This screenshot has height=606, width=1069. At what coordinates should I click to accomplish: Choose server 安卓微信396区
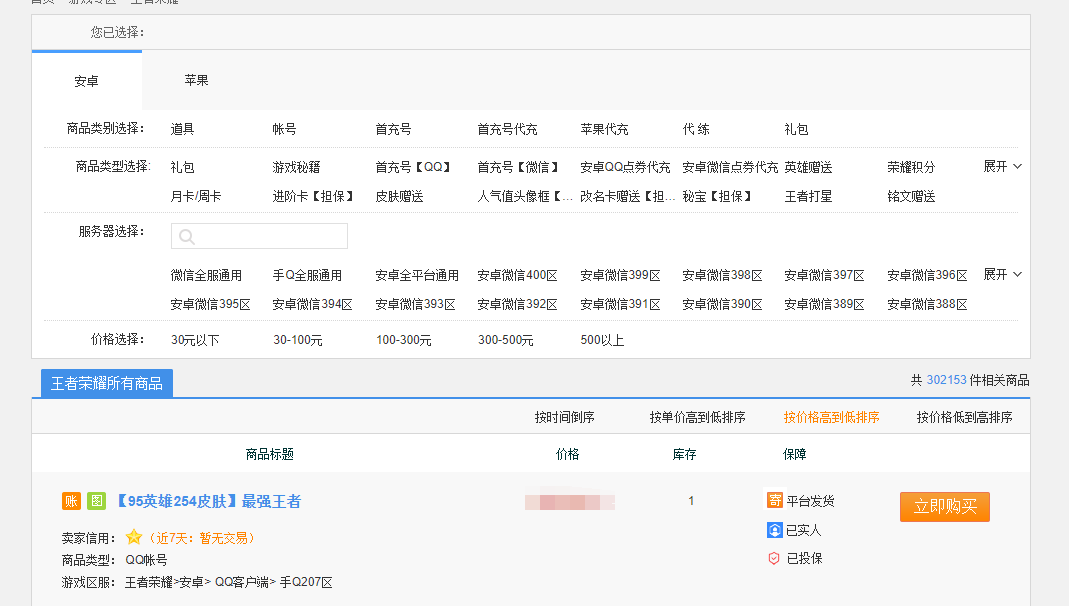click(927, 275)
